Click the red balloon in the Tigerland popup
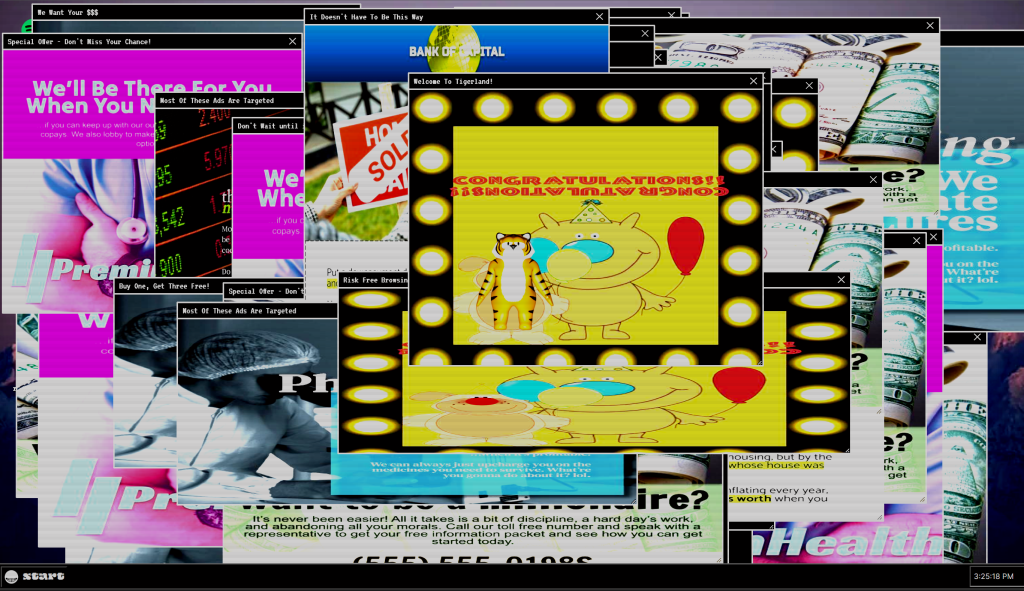This screenshot has width=1024, height=591. 685,245
